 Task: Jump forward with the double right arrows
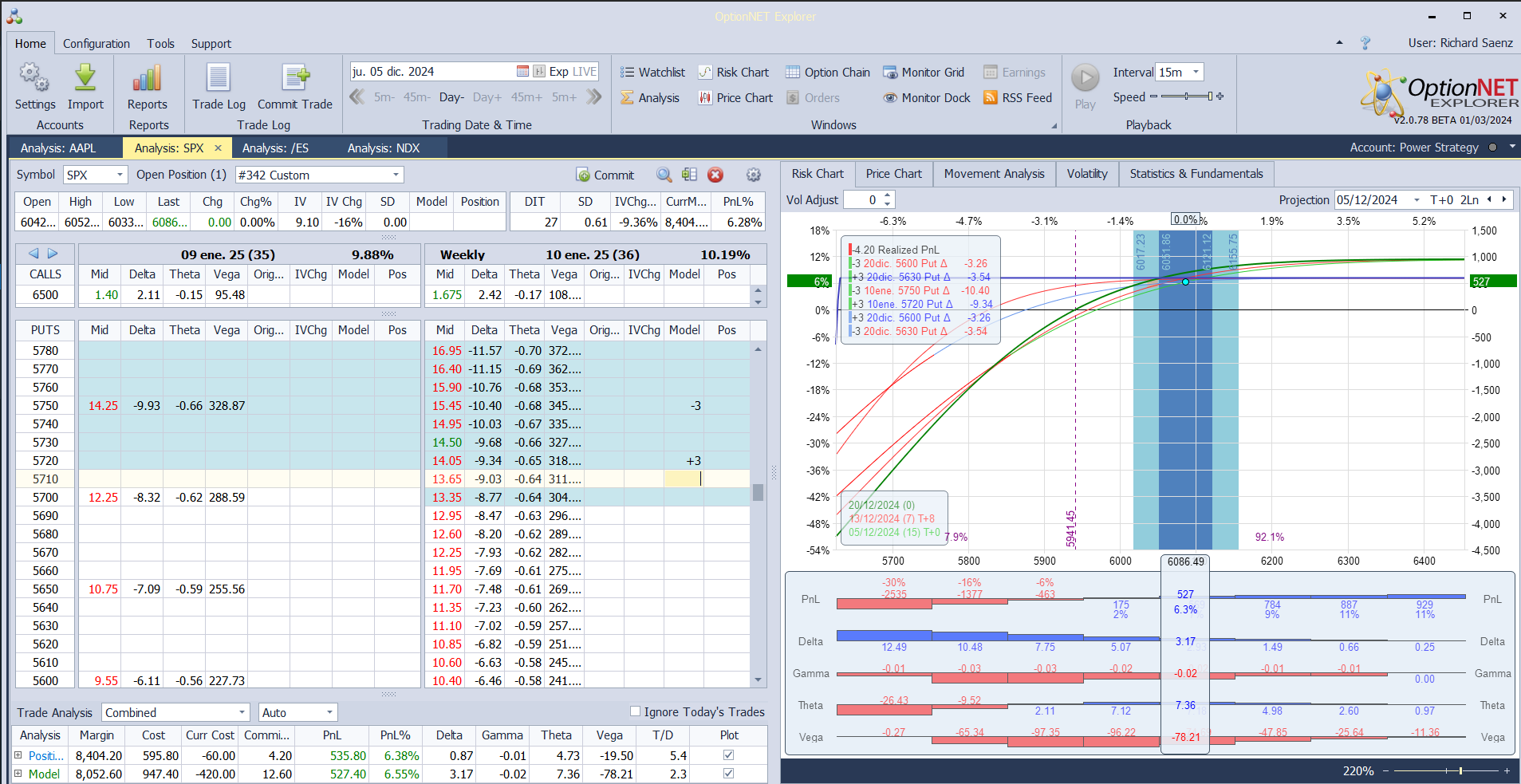(593, 97)
